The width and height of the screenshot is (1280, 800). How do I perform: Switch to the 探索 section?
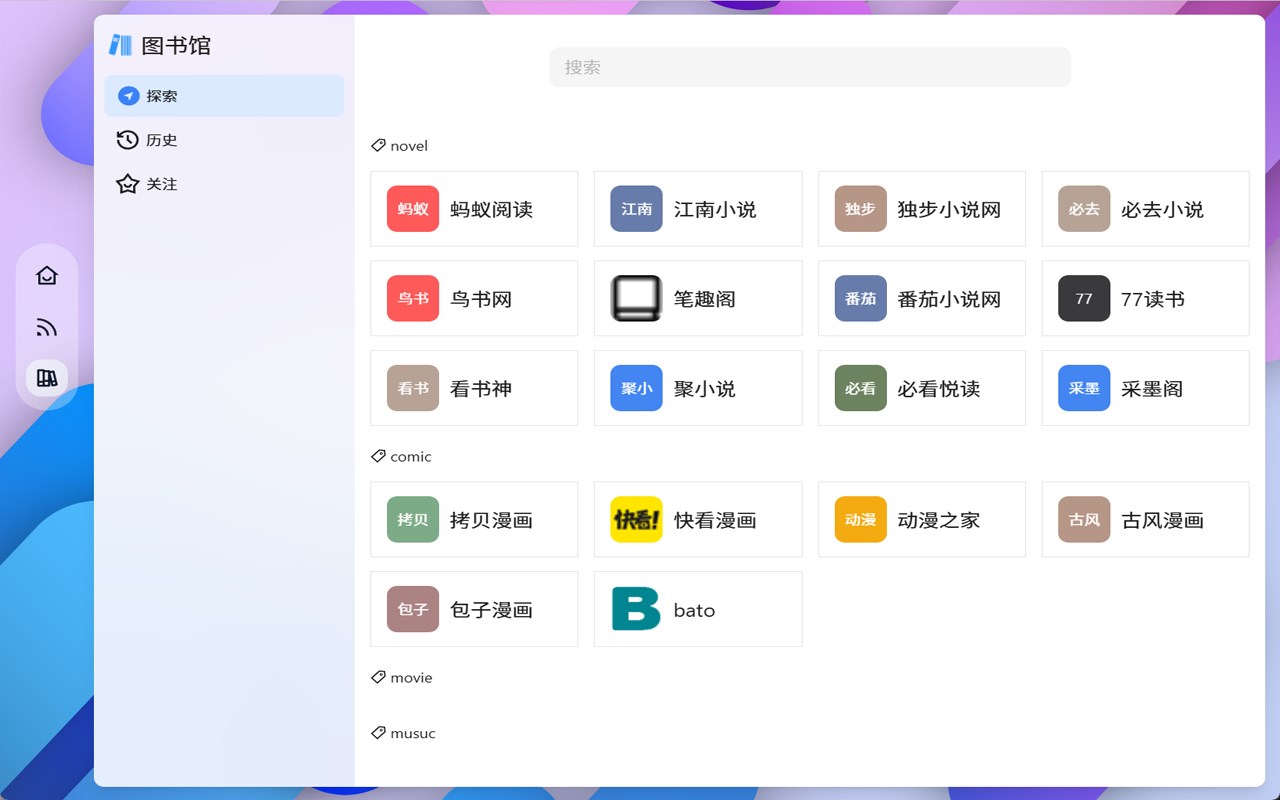click(x=224, y=96)
